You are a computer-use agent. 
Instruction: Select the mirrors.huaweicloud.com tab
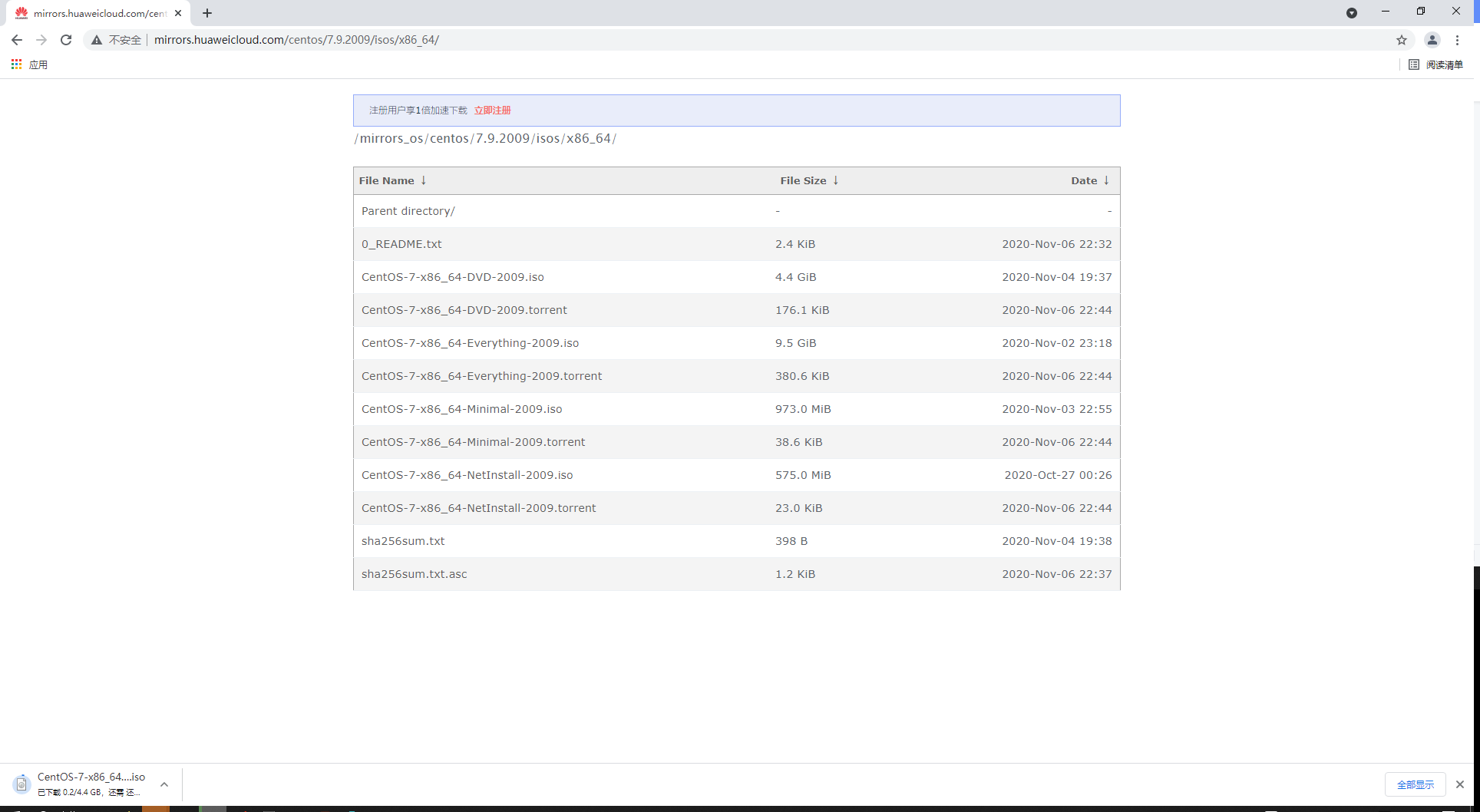(x=100, y=13)
